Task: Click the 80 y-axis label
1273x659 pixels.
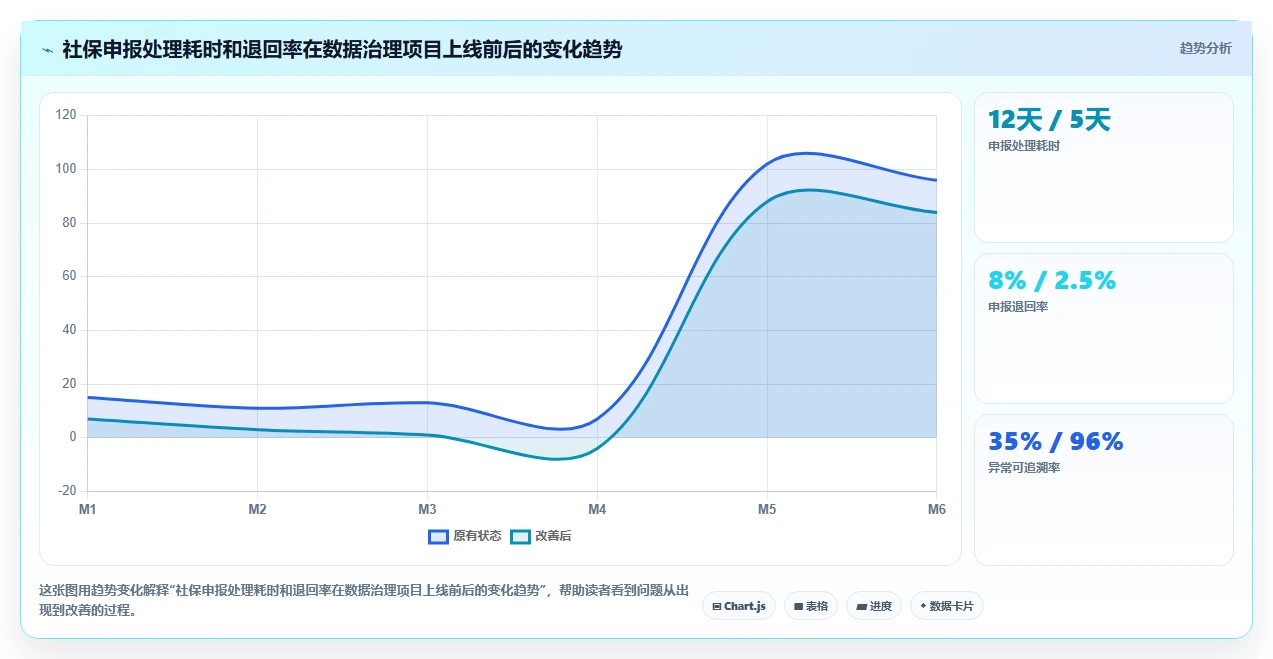Action: pyautogui.click(x=69, y=223)
